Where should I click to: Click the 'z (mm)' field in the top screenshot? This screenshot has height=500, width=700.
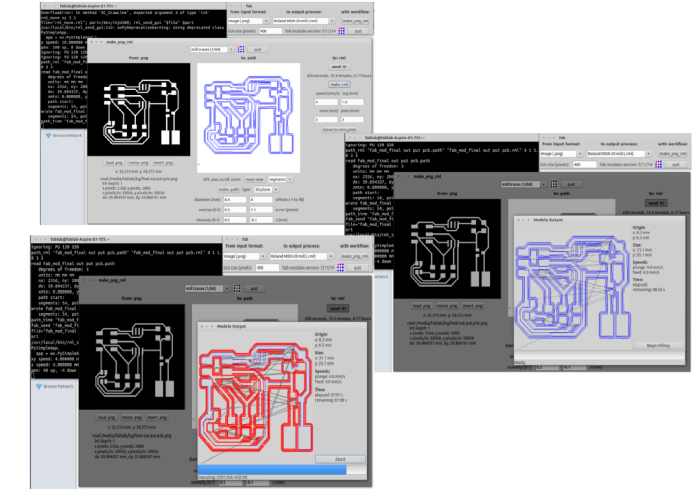point(261,220)
